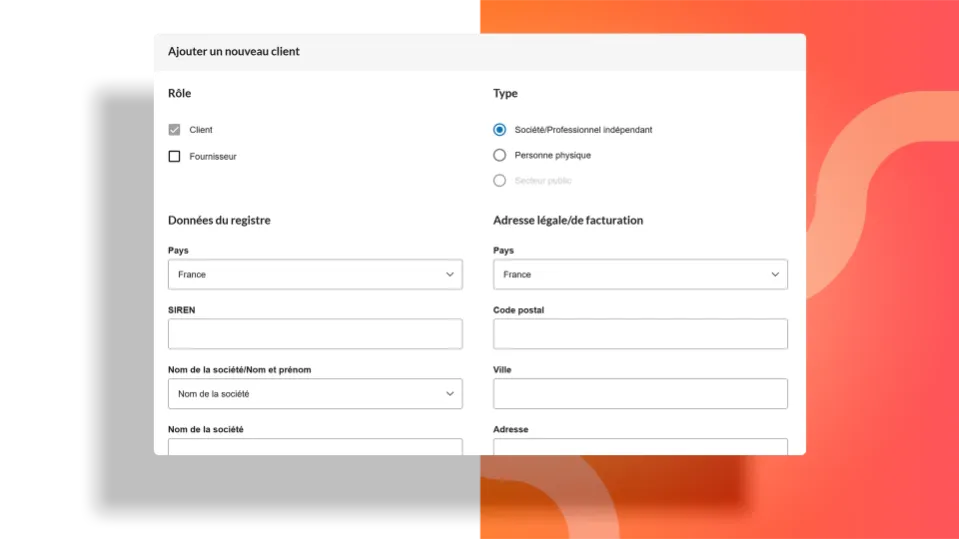This screenshot has width=959, height=539.
Task: Click into the Code postal field
Action: 640,334
